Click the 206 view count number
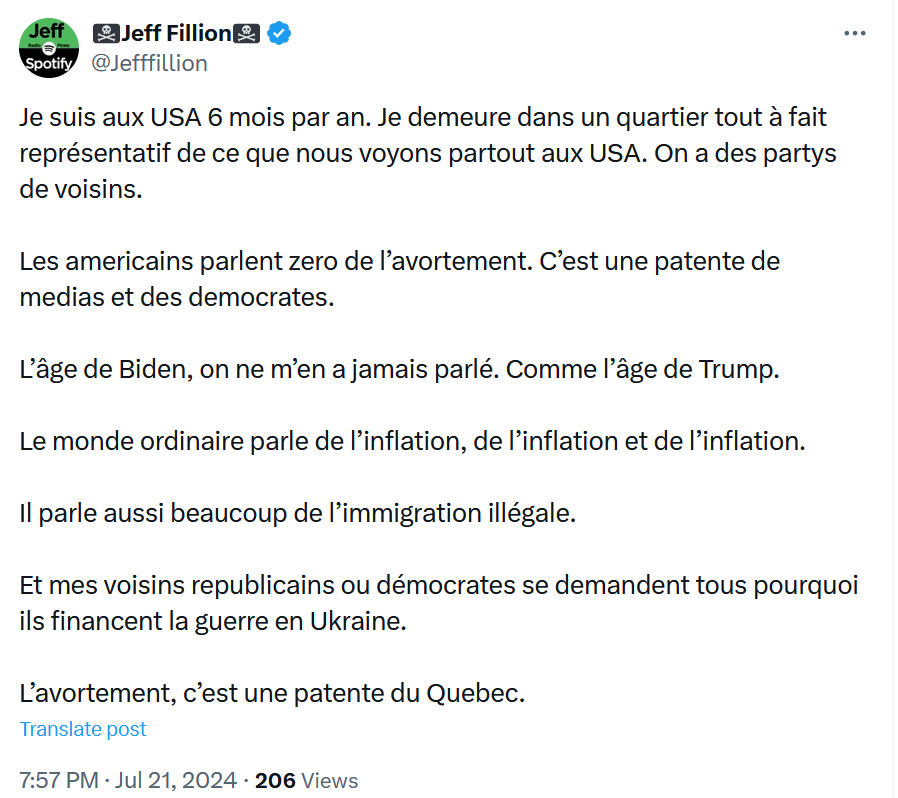 (x=275, y=780)
